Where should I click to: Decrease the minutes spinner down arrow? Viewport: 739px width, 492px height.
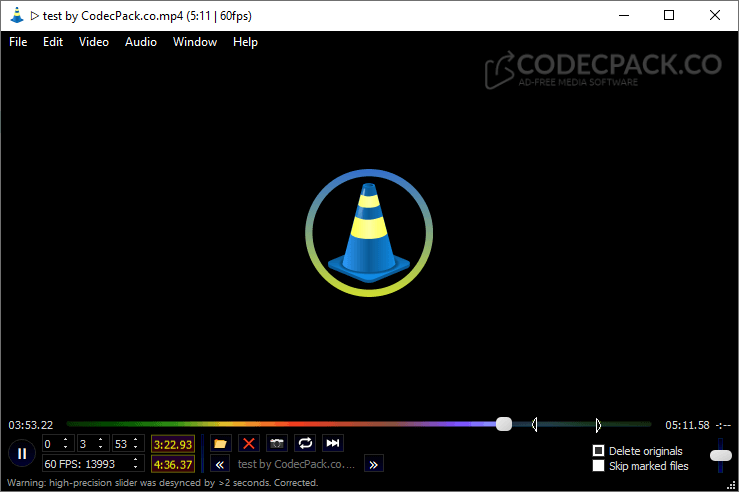pyautogui.click(x=100, y=447)
